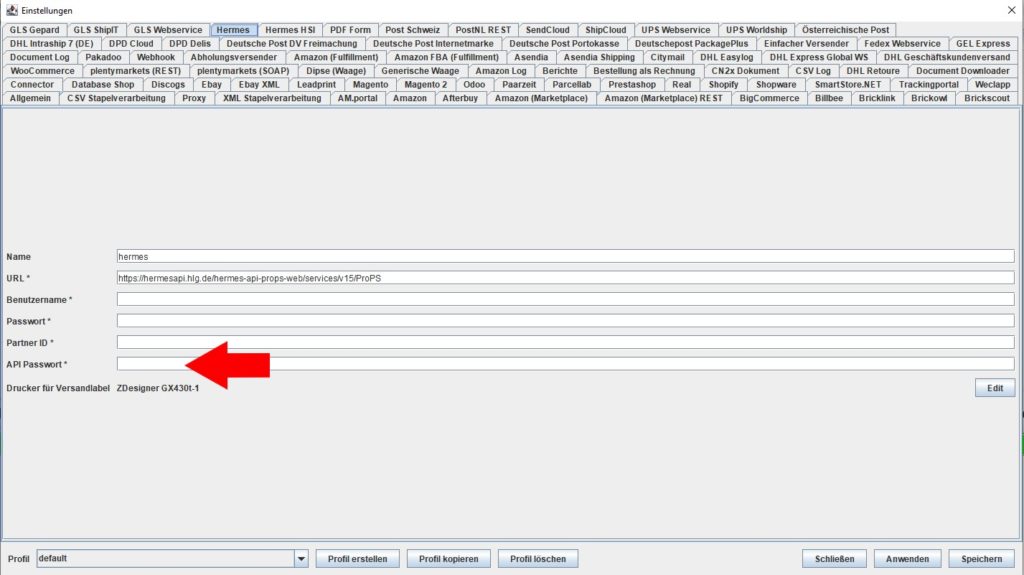Open the DPD Cloud tab
1024x575 pixels.
pyautogui.click(x=131, y=44)
